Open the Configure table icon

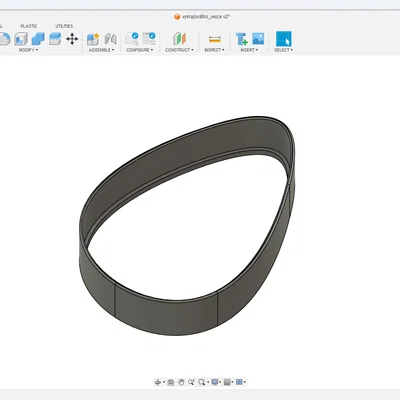[149, 39]
